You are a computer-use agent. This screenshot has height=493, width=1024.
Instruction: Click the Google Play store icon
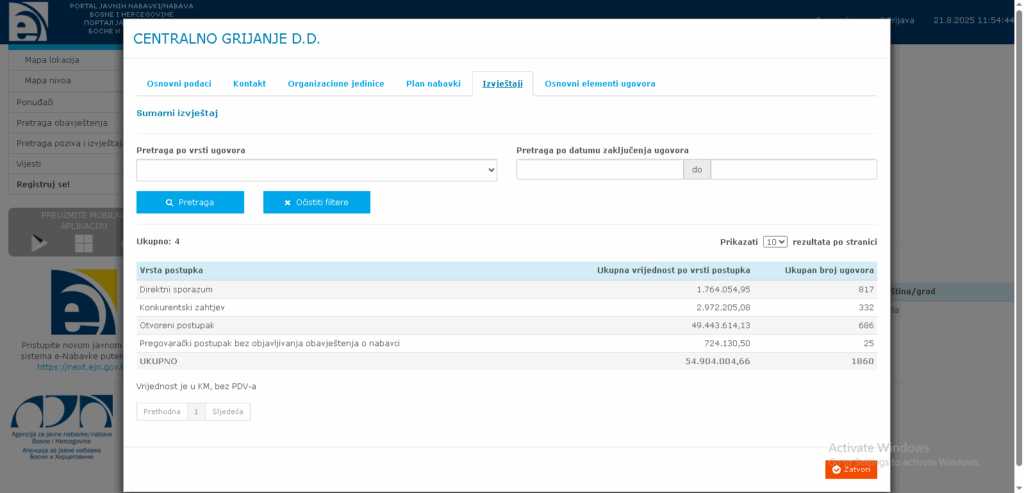click(x=39, y=242)
